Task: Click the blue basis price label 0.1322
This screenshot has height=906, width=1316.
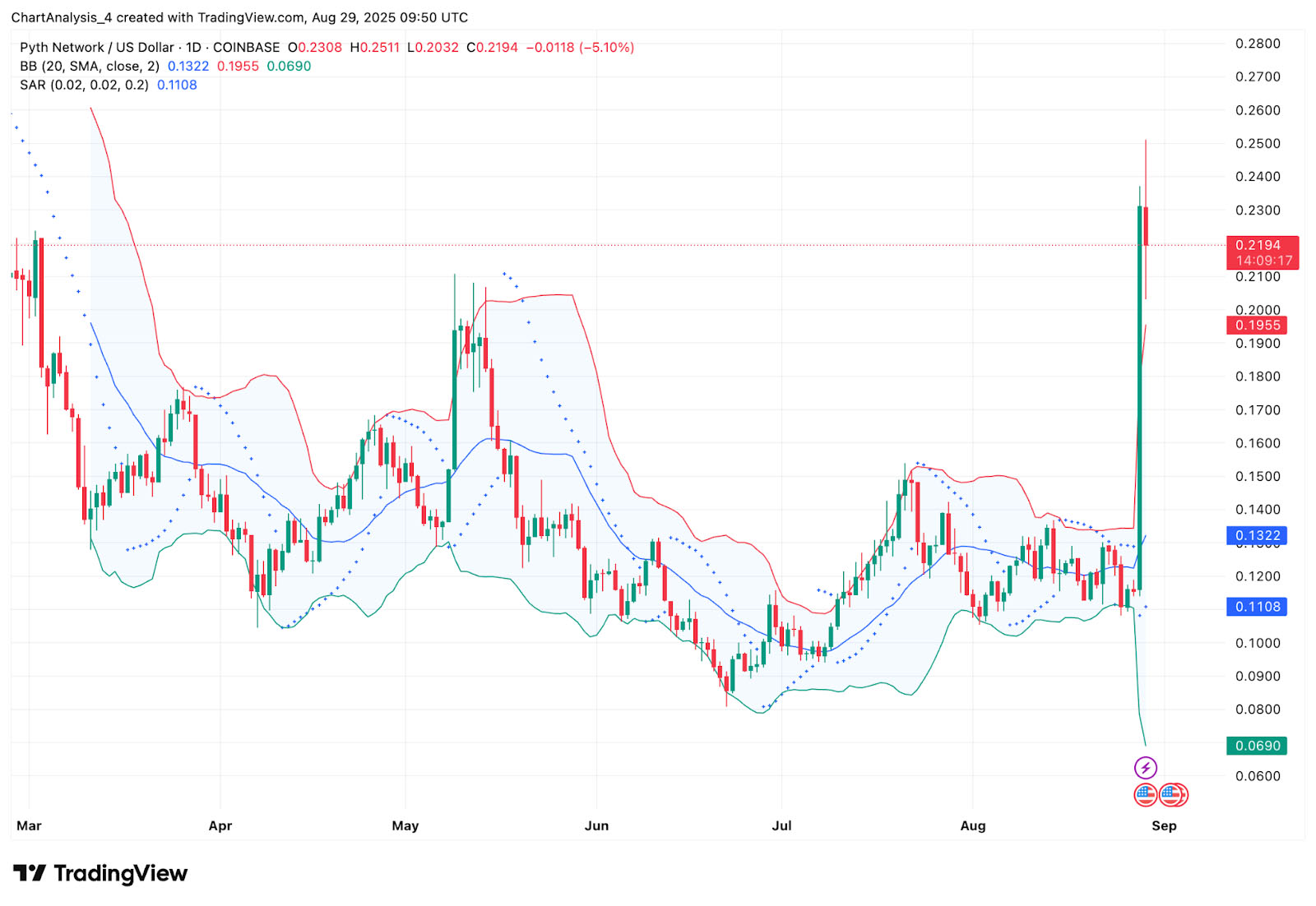Action: pos(1258,536)
